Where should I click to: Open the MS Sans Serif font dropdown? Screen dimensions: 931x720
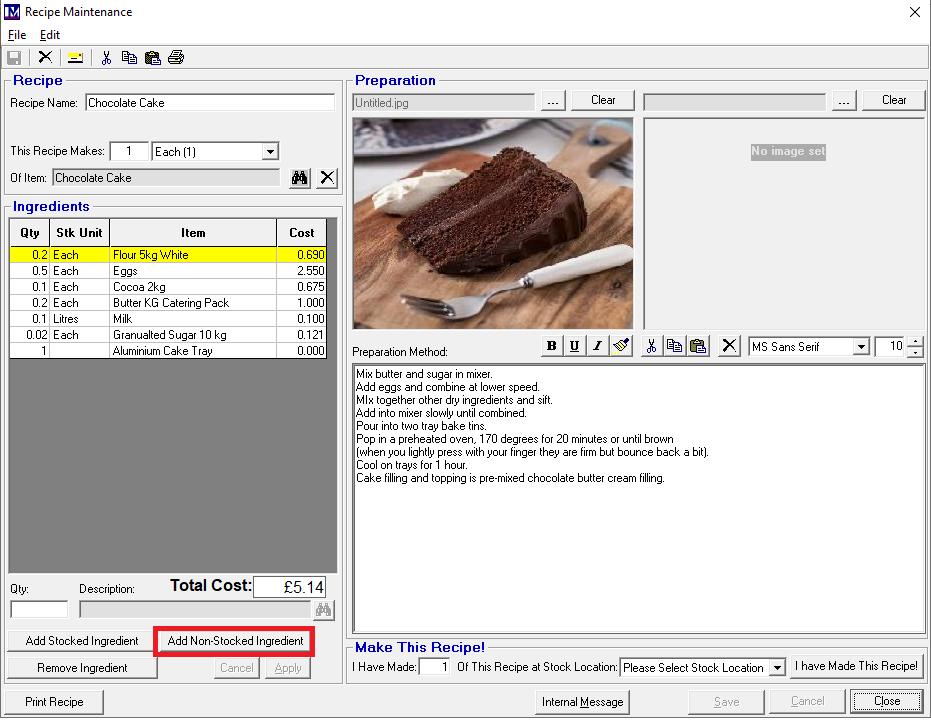pyautogui.click(x=860, y=347)
